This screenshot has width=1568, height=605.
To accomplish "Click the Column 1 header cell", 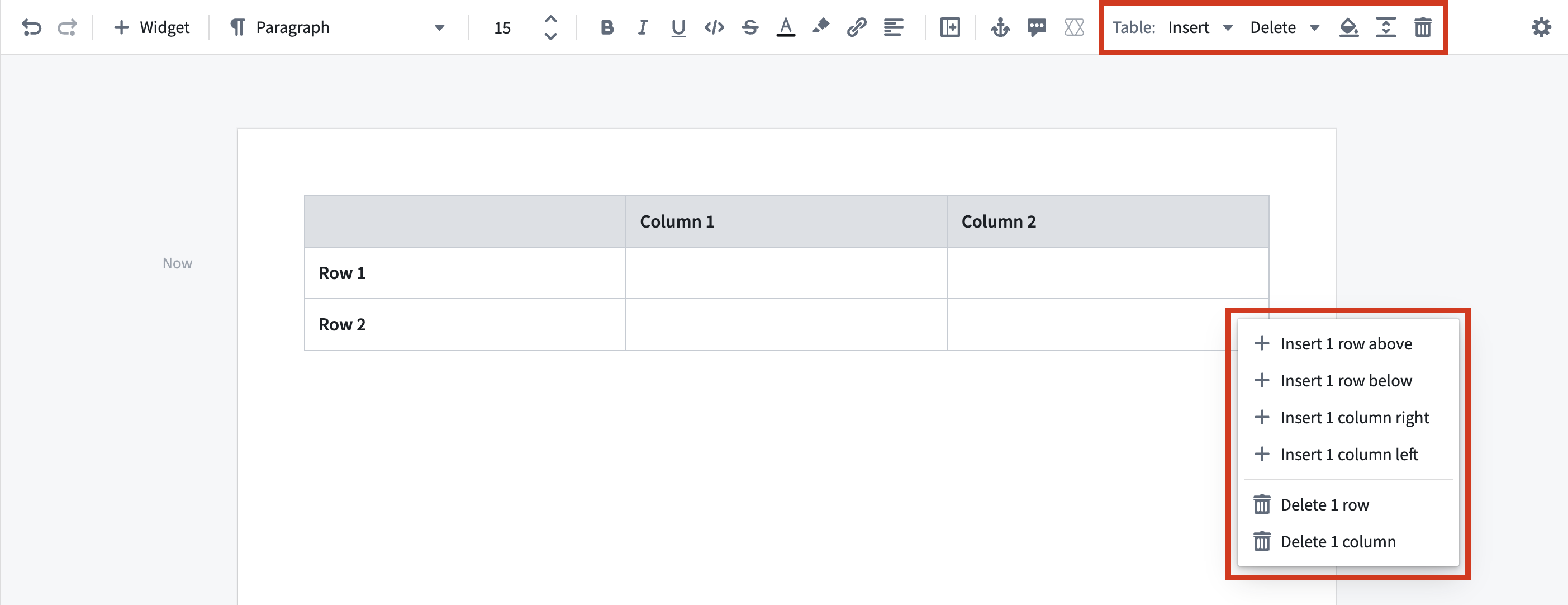I will click(x=786, y=222).
